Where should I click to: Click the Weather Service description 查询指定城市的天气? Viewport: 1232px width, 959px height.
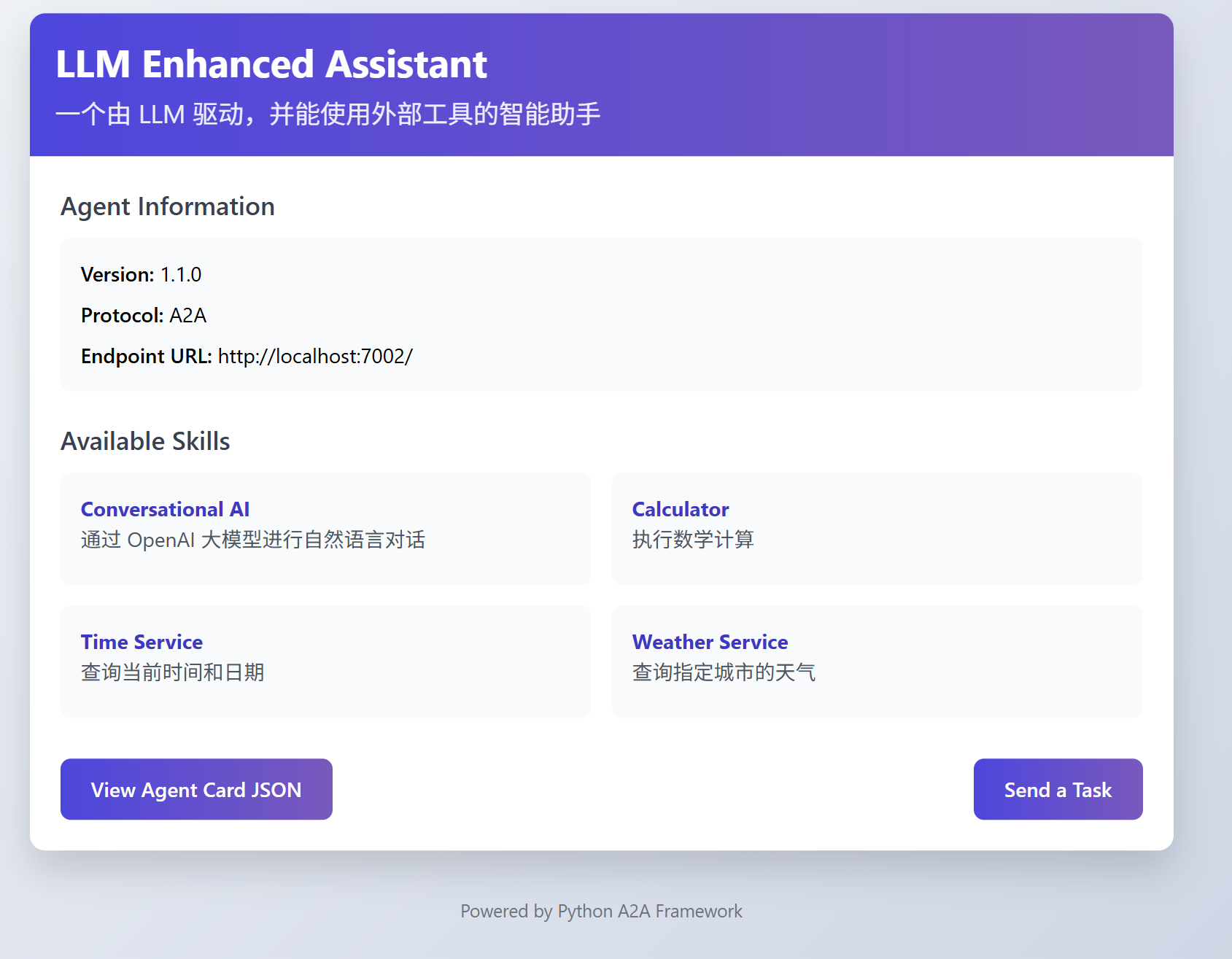(723, 672)
